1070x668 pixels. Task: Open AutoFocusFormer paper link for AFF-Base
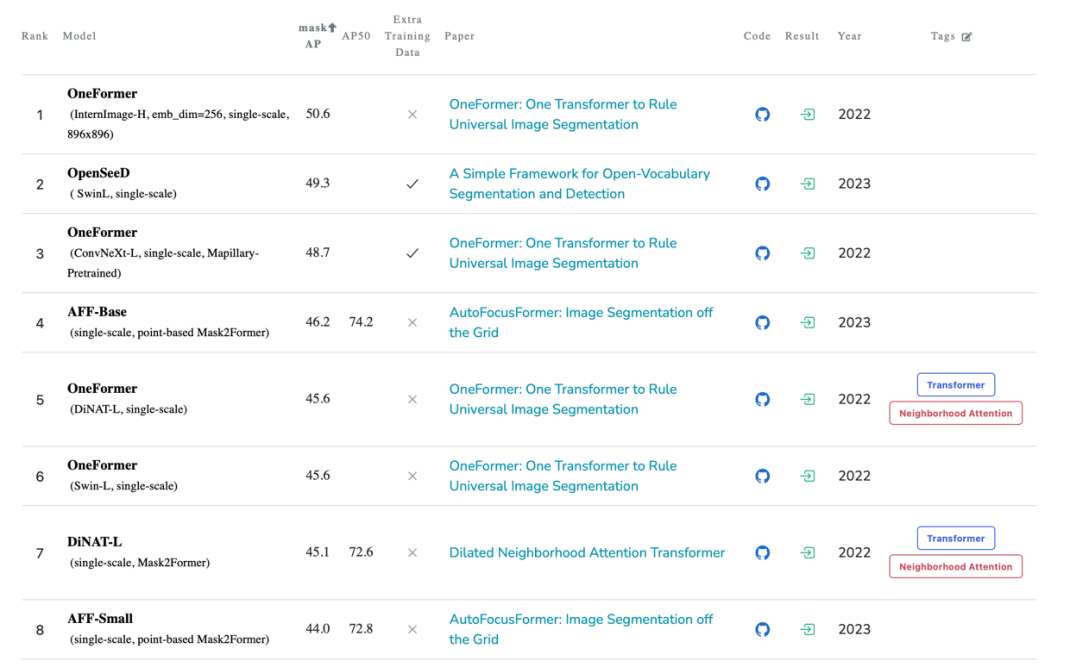tap(581, 313)
